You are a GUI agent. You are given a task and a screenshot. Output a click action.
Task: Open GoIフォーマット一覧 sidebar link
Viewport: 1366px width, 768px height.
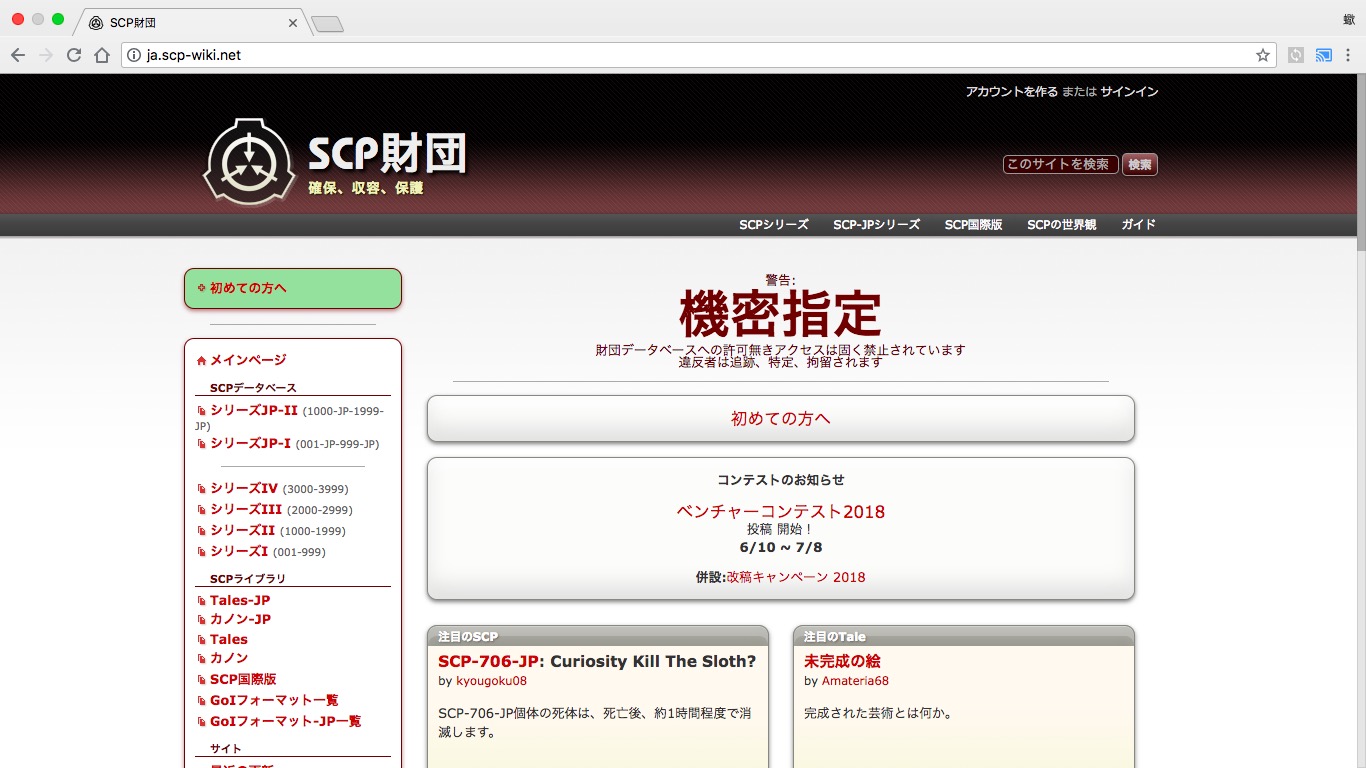(x=274, y=700)
